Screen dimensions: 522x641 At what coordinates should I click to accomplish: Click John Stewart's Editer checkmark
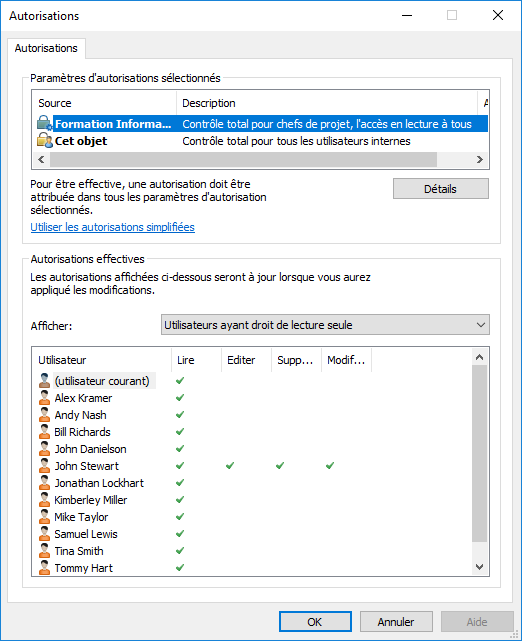tap(230, 466)
